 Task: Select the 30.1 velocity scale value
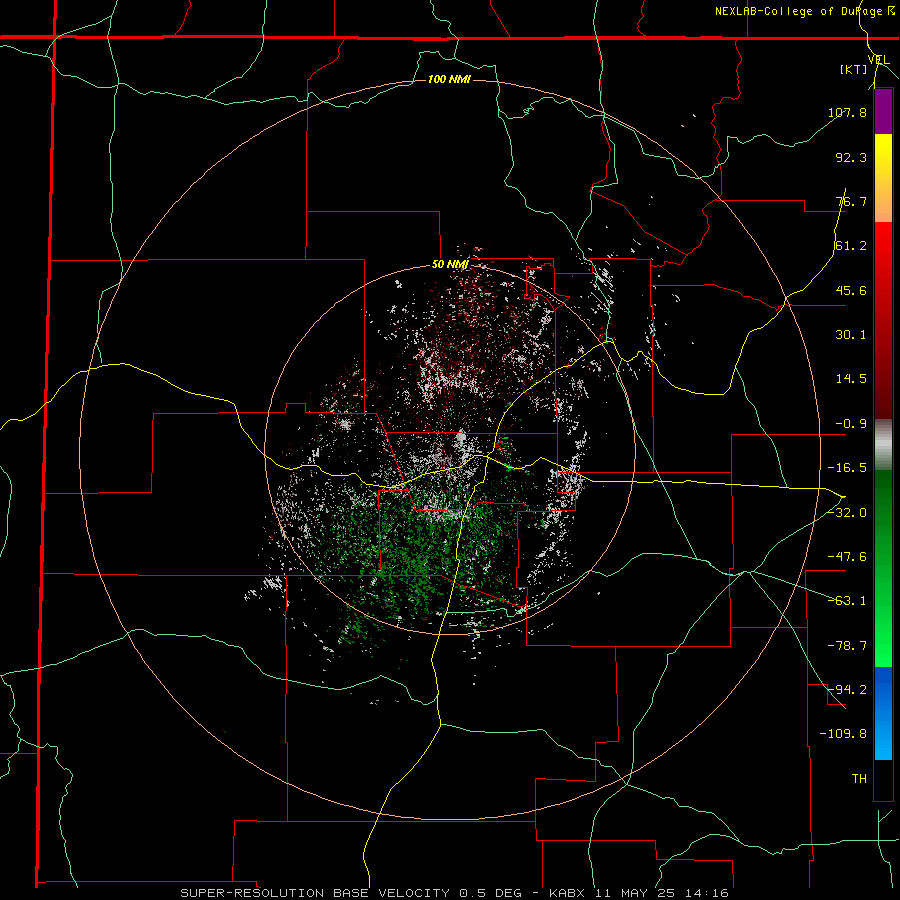click(851, 335)
